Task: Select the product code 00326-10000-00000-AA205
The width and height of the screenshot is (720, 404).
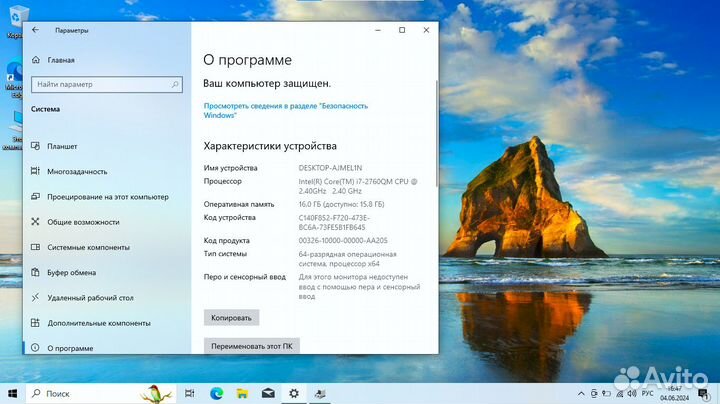Action: pyautogui.click(x=343, y=241)
